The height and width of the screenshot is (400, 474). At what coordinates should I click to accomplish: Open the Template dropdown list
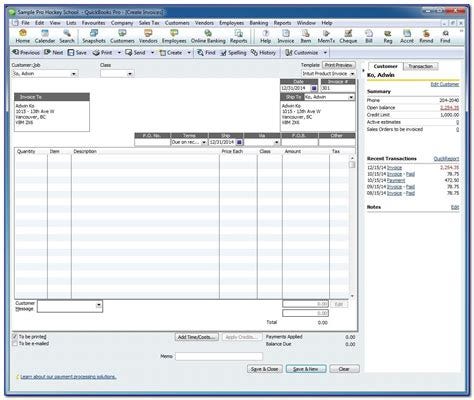(352, 74)
